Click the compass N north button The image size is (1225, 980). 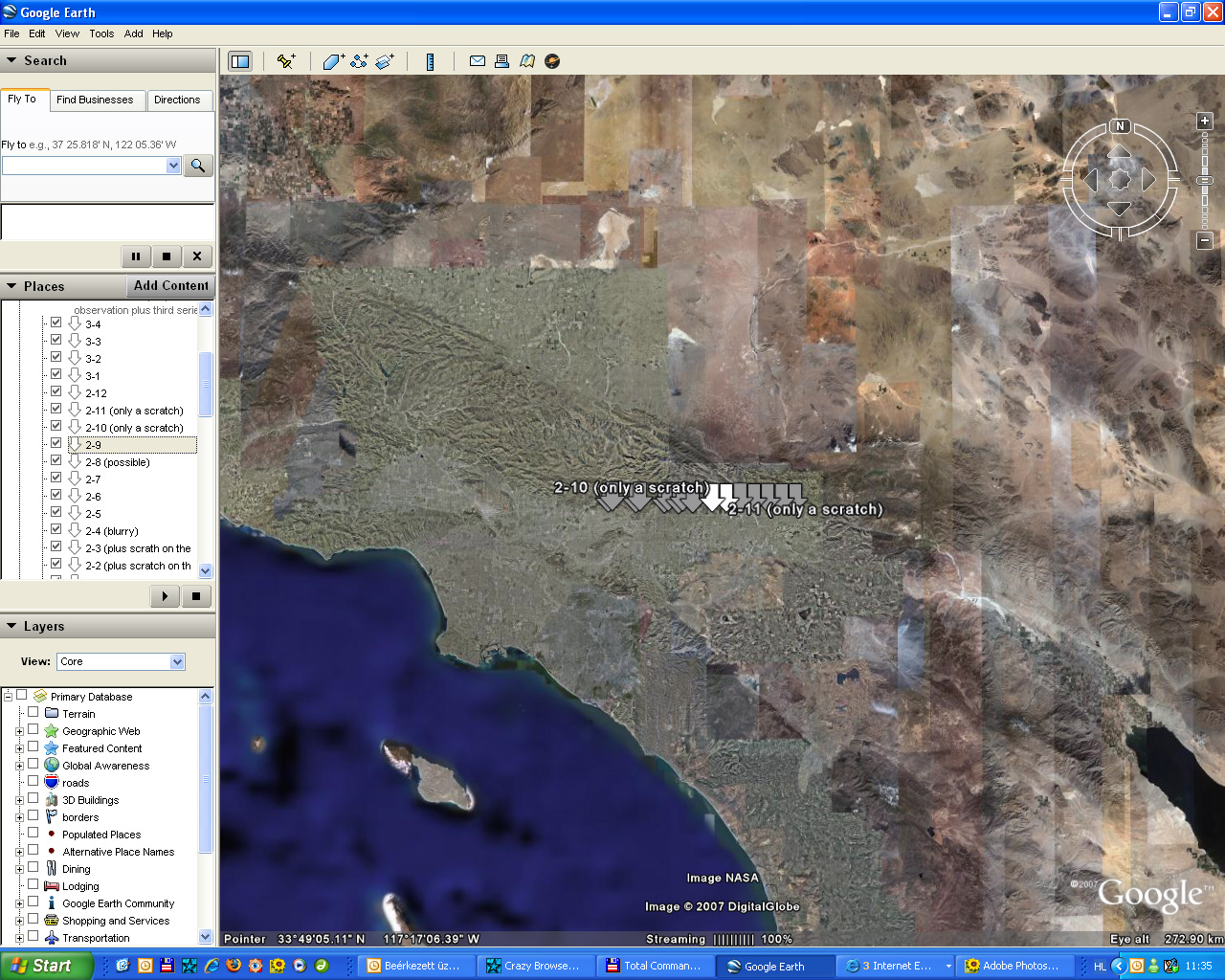click(1120, 126)
